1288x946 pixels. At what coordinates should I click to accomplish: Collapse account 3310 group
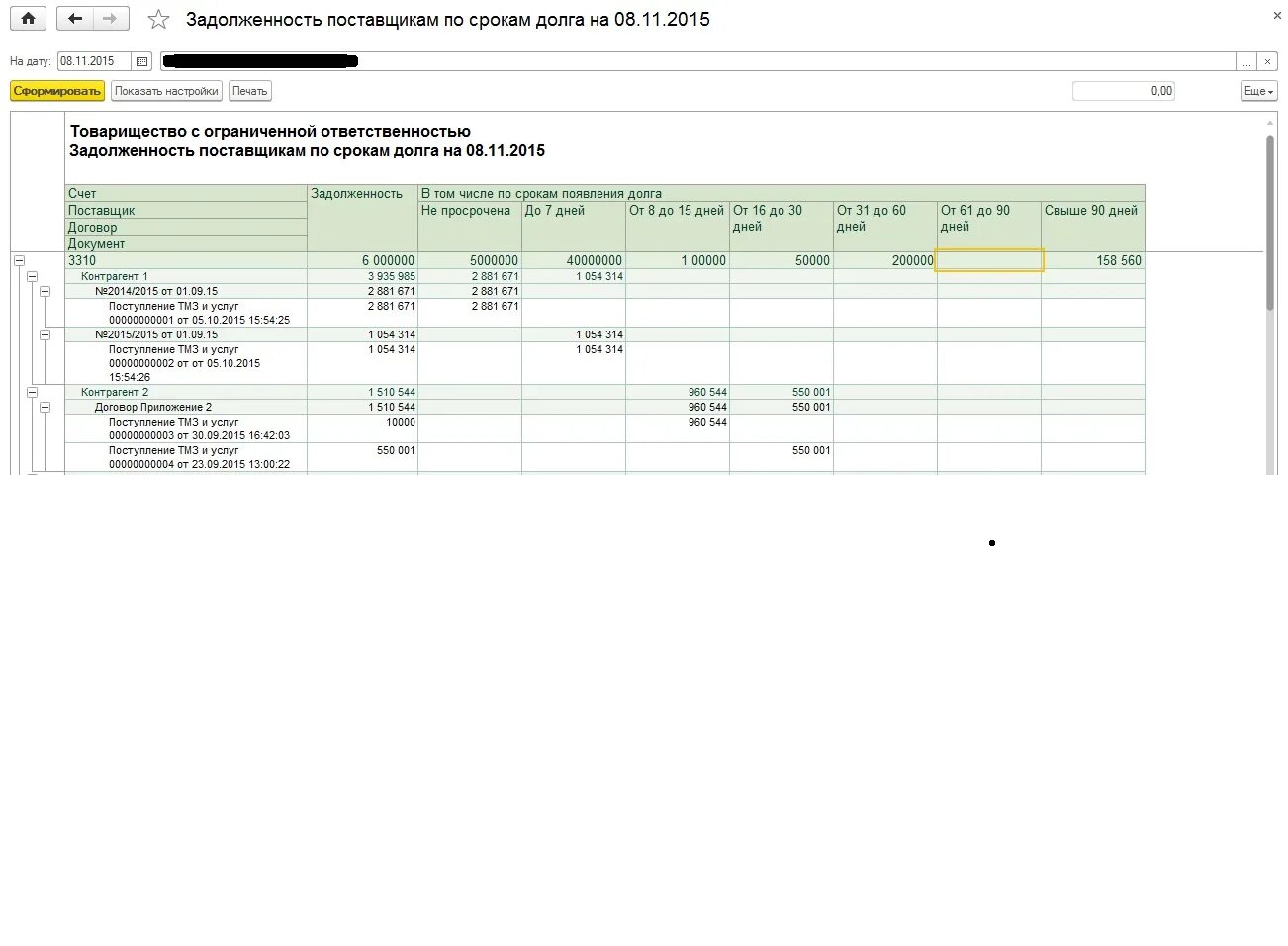click(x=19, y=260)
